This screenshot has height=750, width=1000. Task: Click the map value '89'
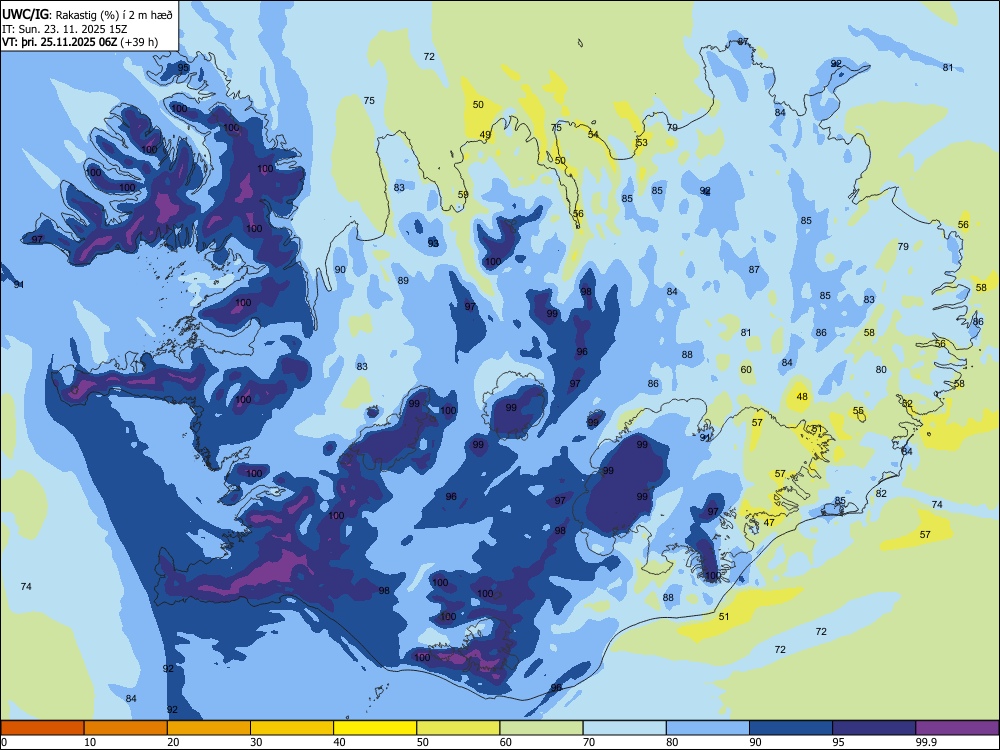click(403, 281)
